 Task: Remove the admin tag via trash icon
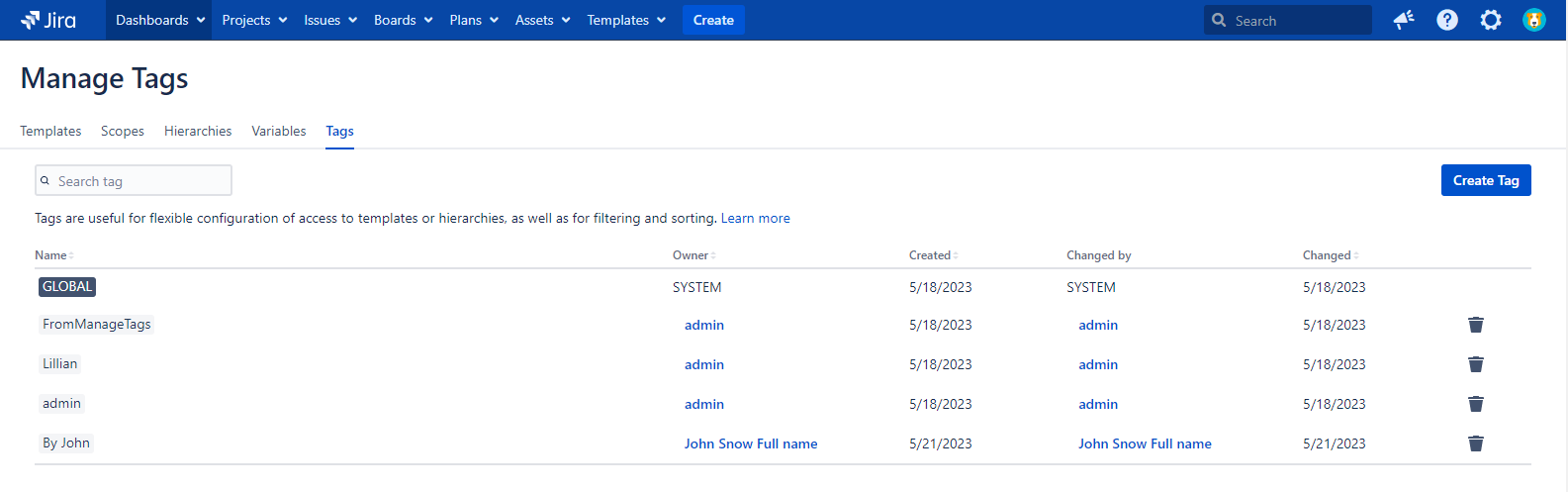click(1475, 404)
